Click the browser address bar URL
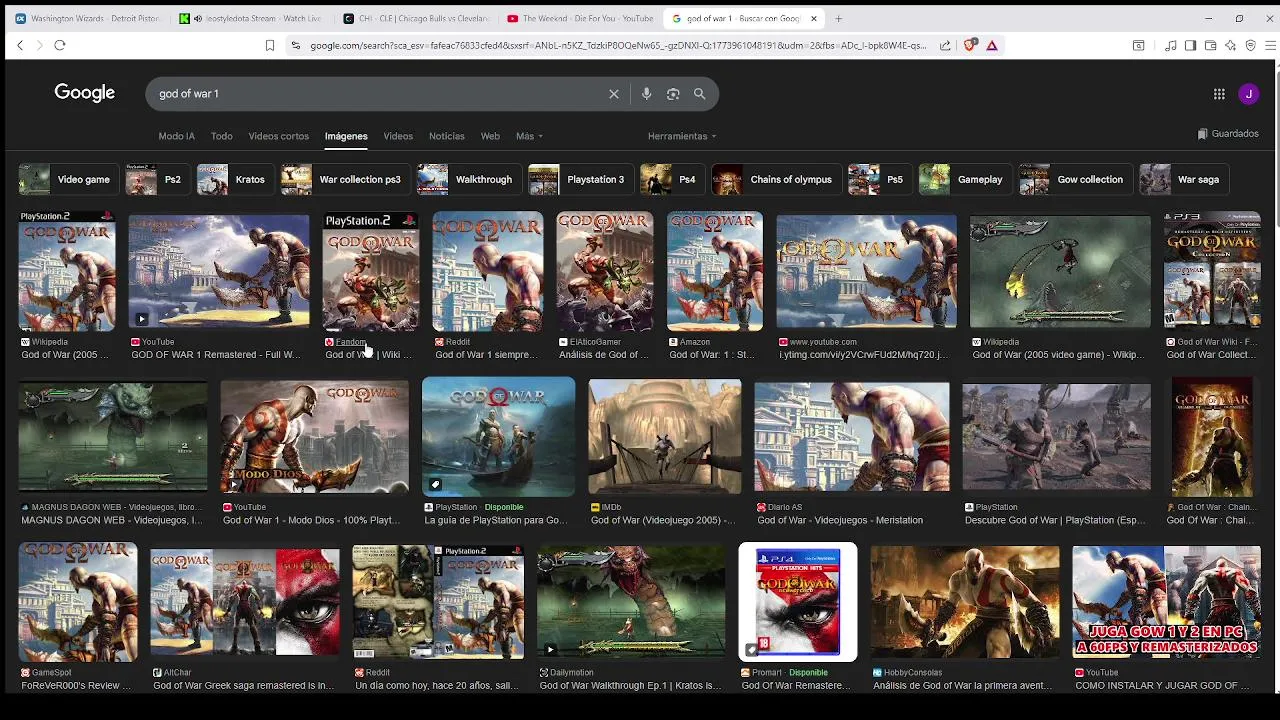The height and width of the screenshot is (720, 1280). [x=618, y=45]
